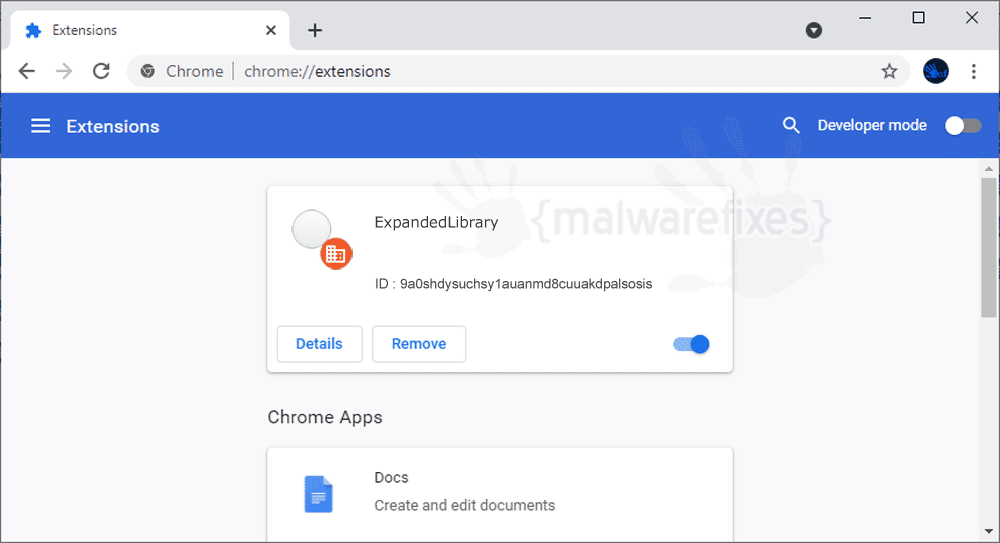Close the Extensions tab
This screenshot has height=543, width=1000.
coord(271,30)
